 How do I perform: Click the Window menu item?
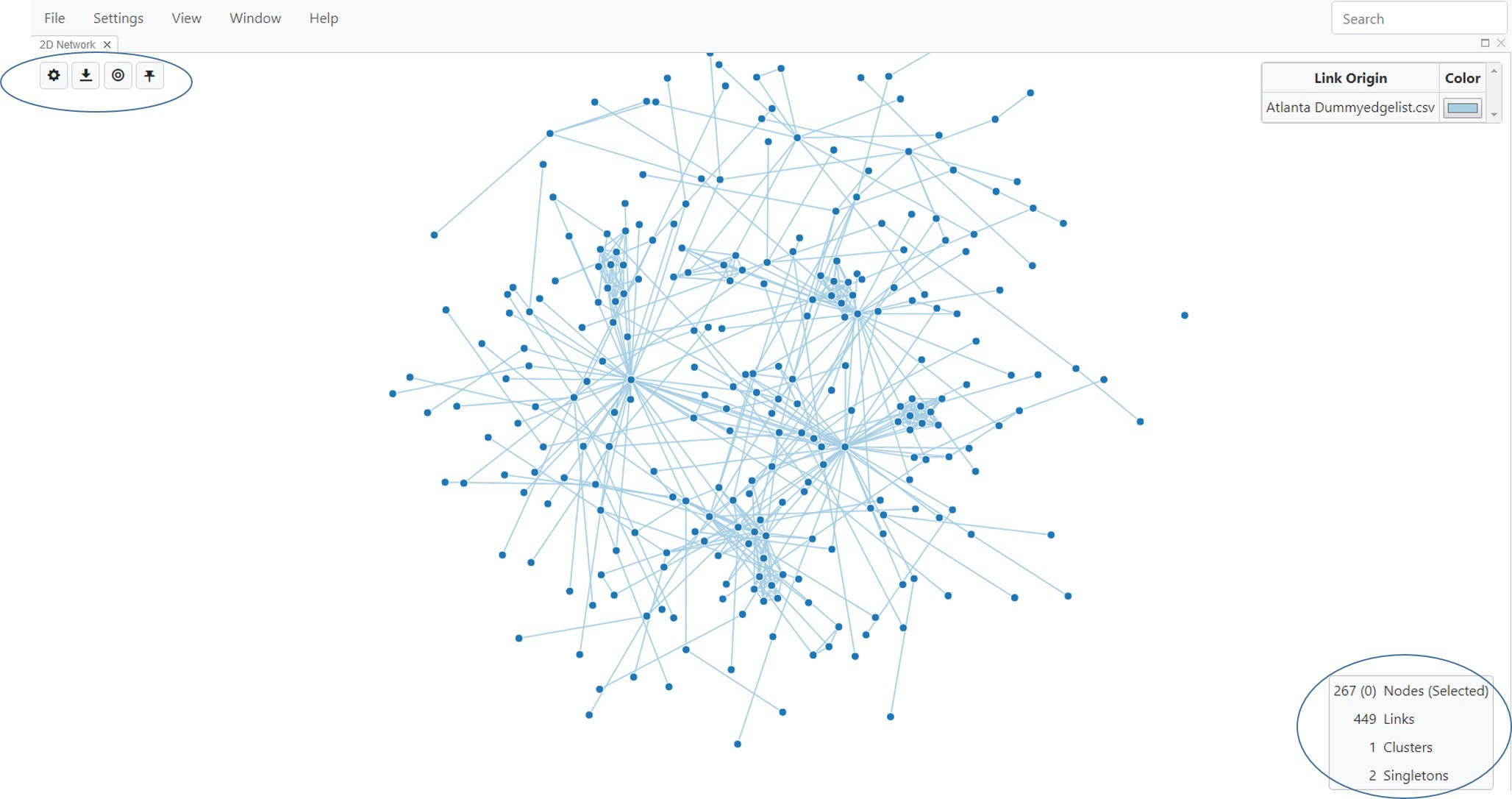[x=255, y=18]
